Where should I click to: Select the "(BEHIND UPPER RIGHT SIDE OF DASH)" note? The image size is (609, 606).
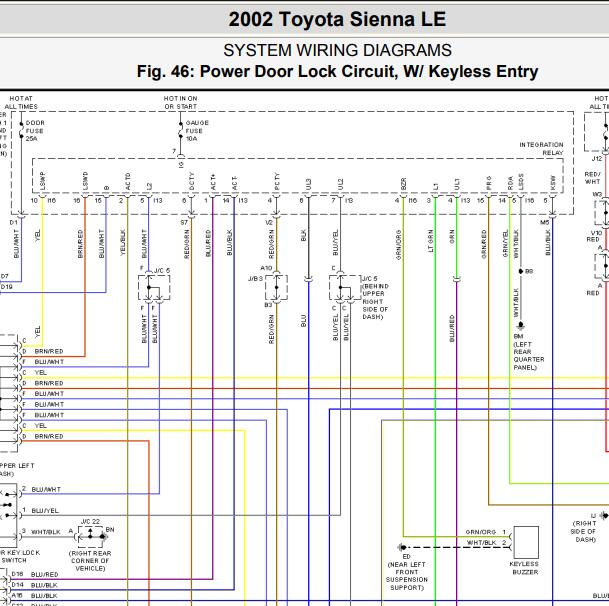[375, 301]
